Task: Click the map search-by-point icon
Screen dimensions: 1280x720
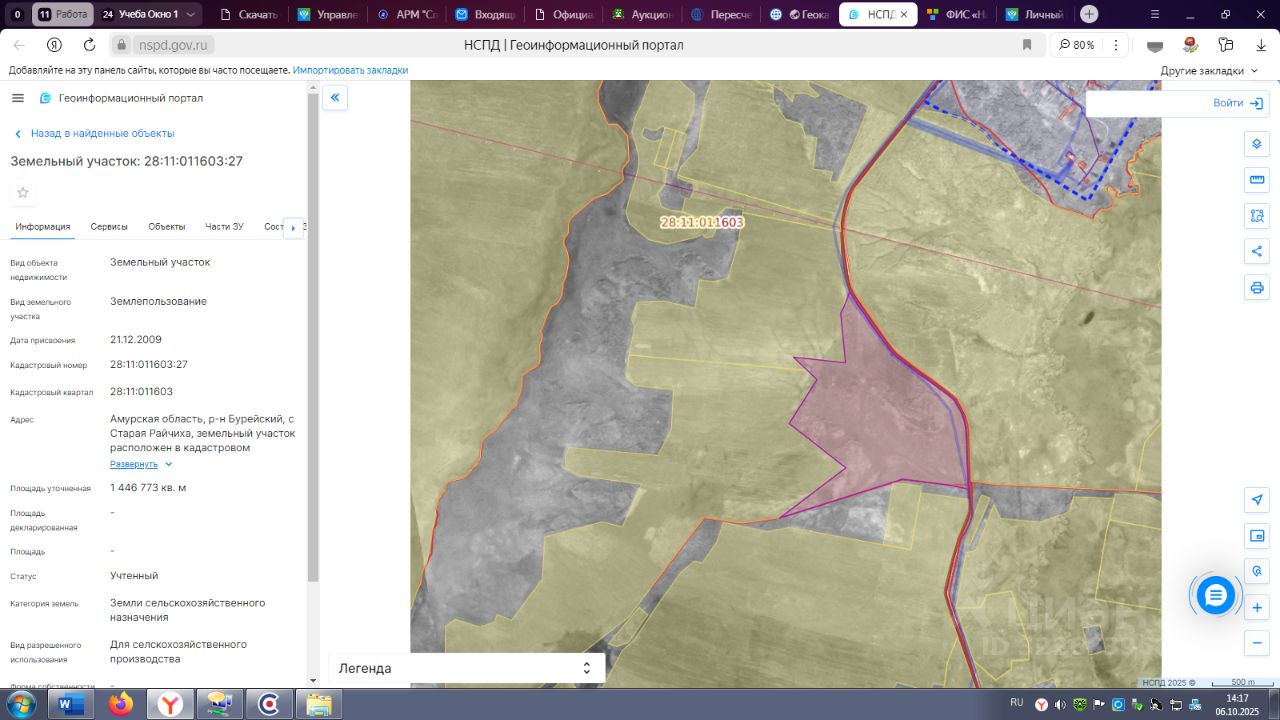Action: click(x=1257, y=571)
